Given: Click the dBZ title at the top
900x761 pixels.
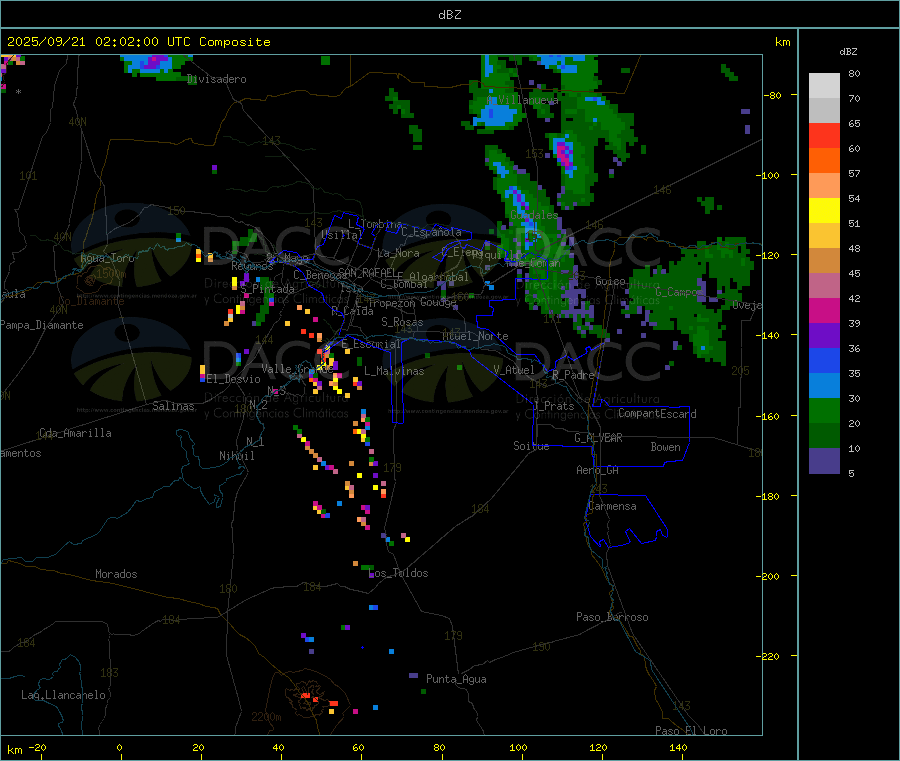Looking at the screenshot, I should coord(449,15).
